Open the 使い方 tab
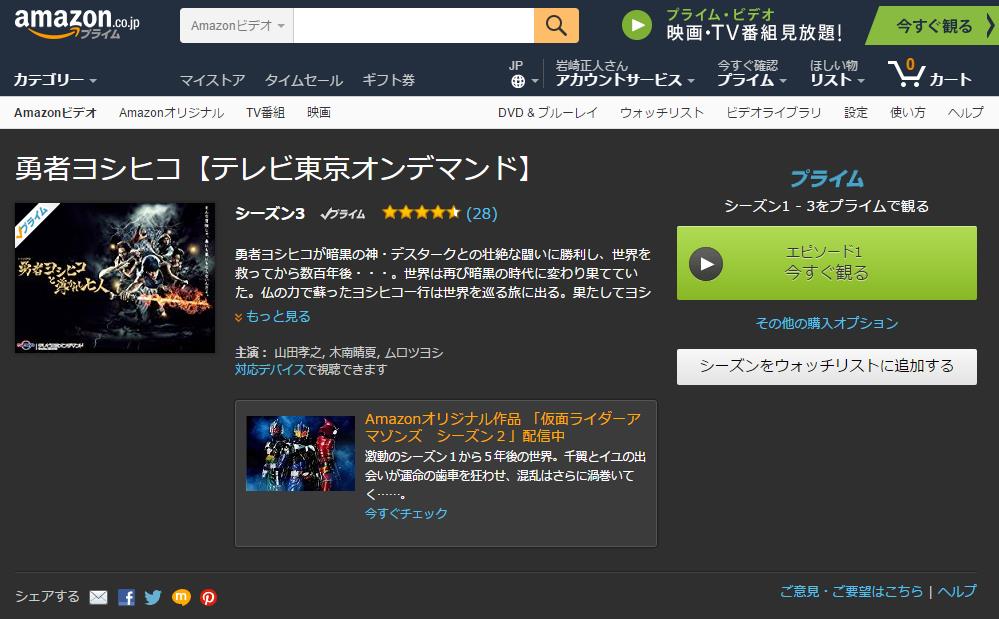Screen dimensions: 999x619 (908, 113)
